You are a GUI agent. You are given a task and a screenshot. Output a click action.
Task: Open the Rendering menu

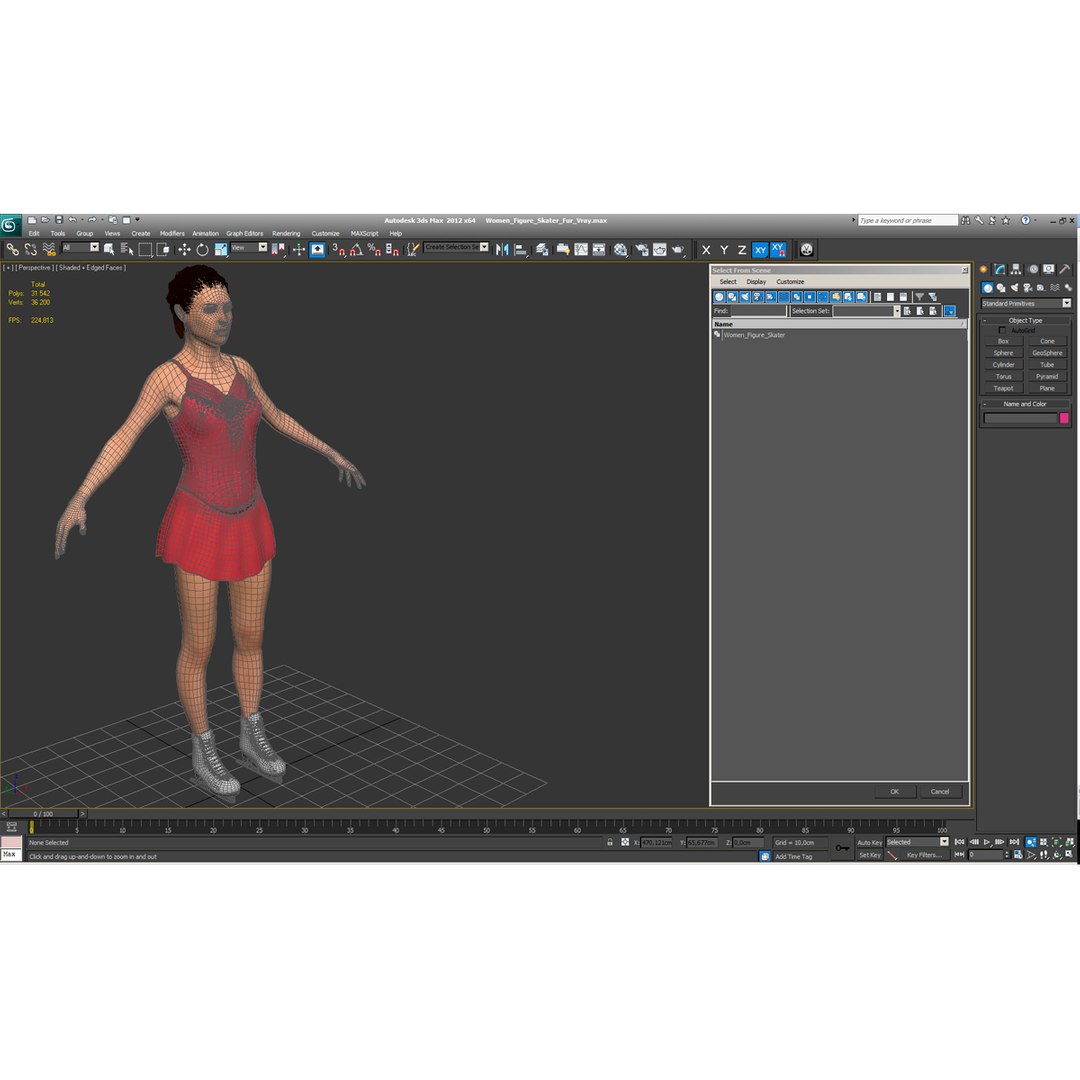coord(286,233)
